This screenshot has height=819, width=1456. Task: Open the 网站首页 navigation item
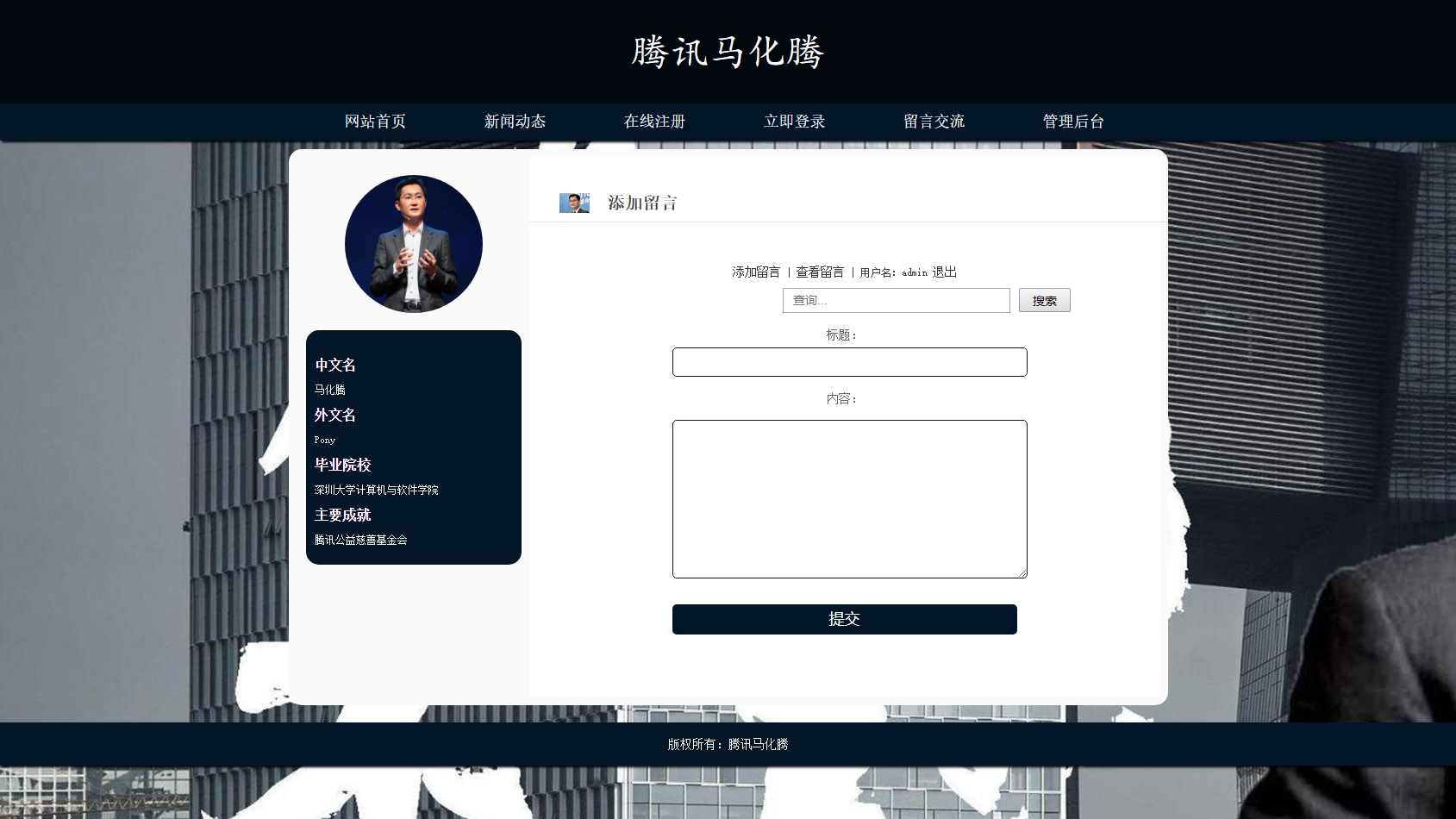375,122
